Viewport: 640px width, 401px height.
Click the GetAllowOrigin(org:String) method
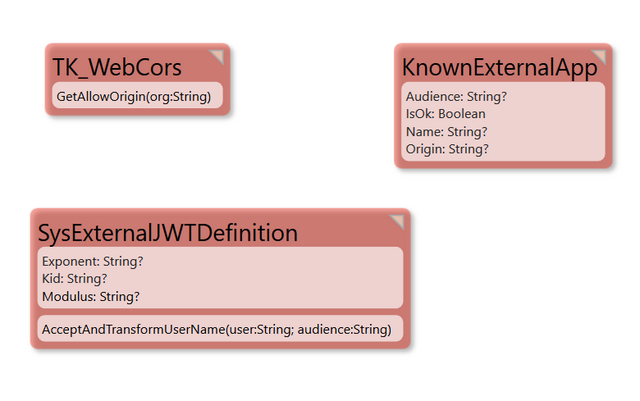click(133, 97)
